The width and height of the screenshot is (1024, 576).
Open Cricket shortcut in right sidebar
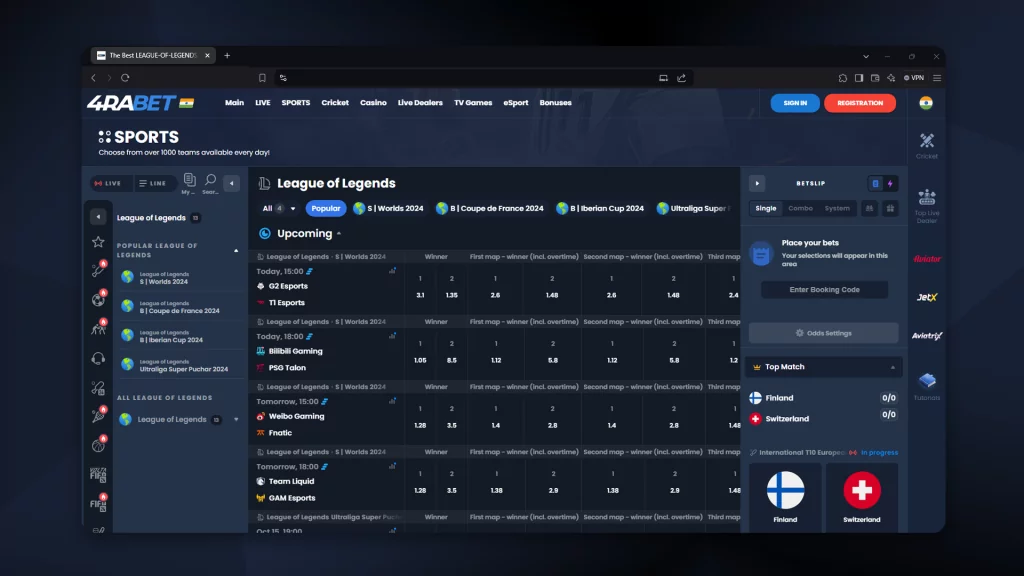coord(926,146)
